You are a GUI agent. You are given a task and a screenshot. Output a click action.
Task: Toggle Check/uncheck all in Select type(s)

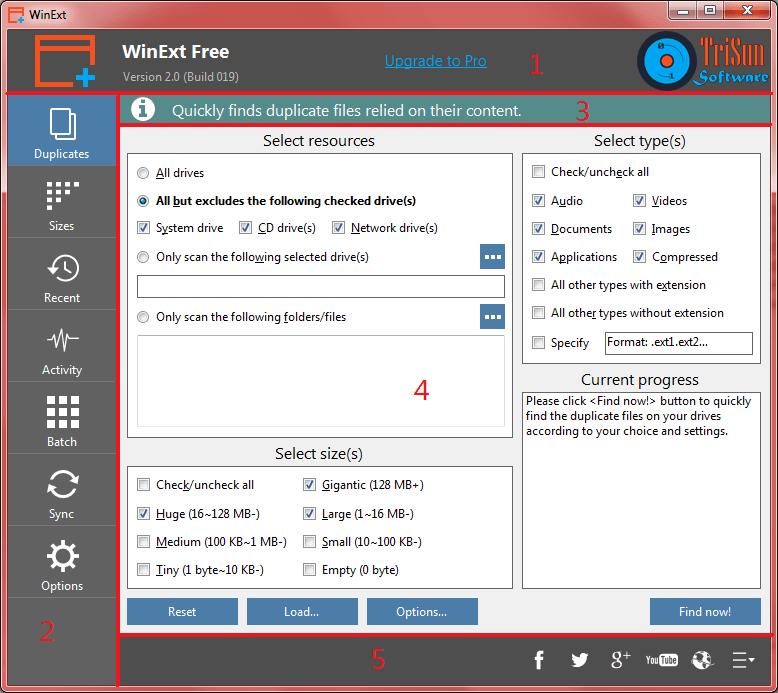(x=538, y=172)
